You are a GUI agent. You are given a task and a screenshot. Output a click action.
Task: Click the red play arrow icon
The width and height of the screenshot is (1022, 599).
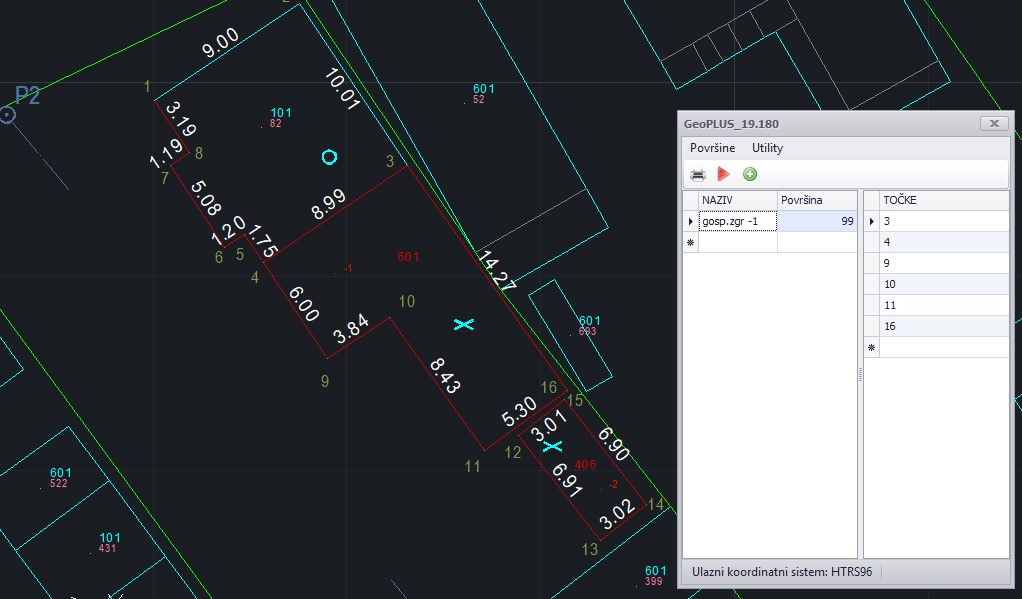pos(723,174)
